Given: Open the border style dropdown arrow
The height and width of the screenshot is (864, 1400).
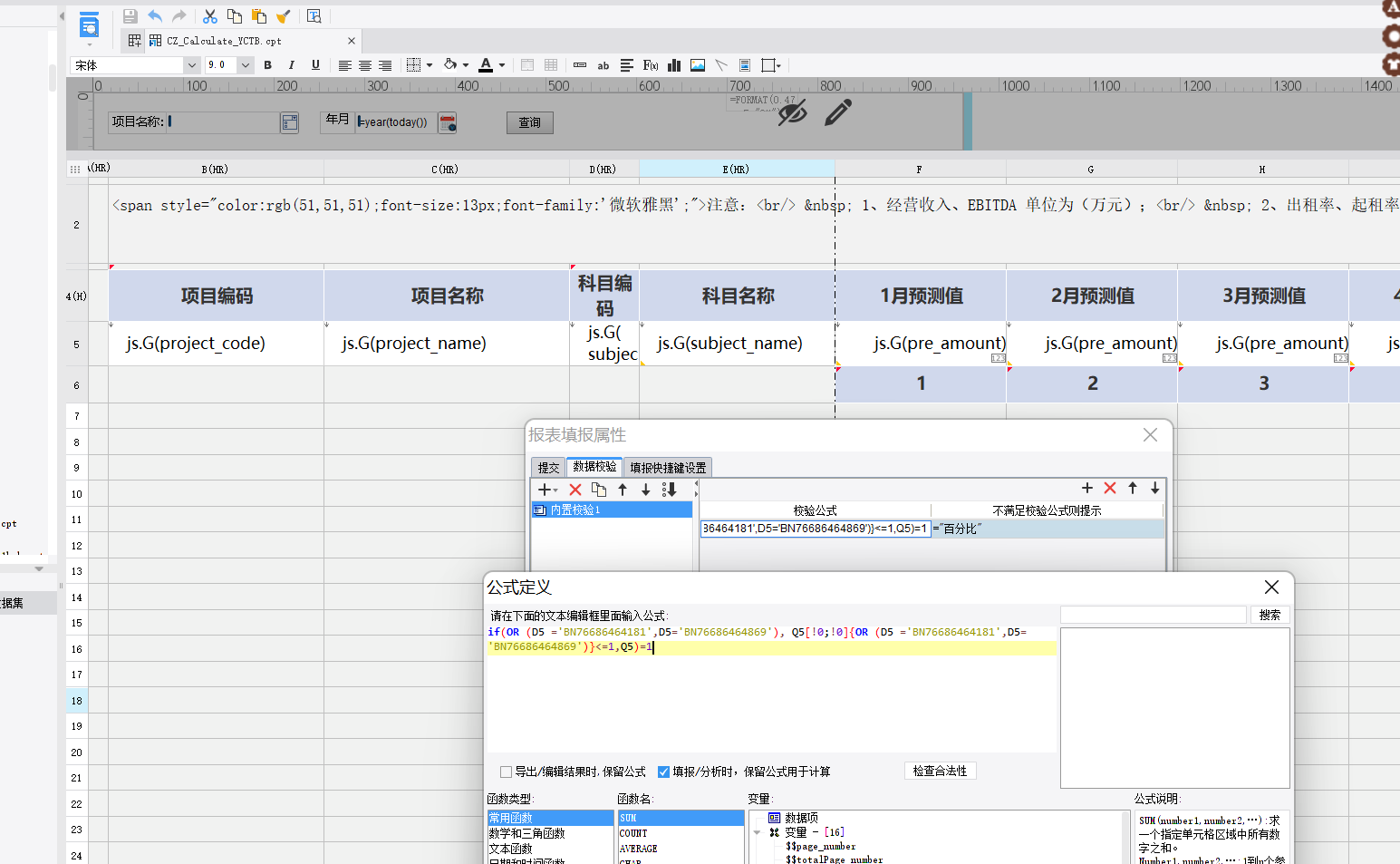Looking at the screenshot, I should (430, 65).
